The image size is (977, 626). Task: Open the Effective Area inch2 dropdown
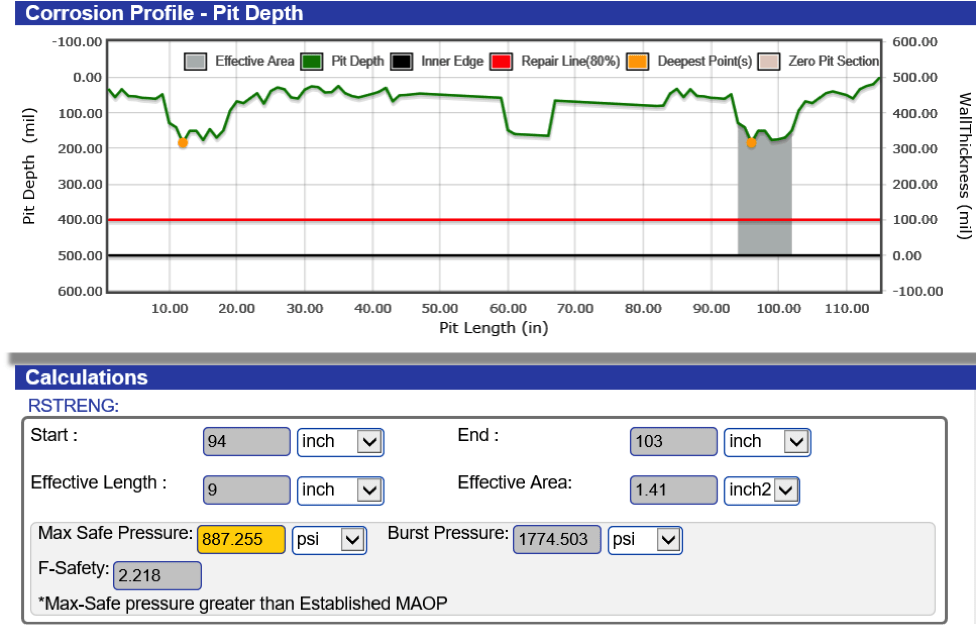coord(761,491)
